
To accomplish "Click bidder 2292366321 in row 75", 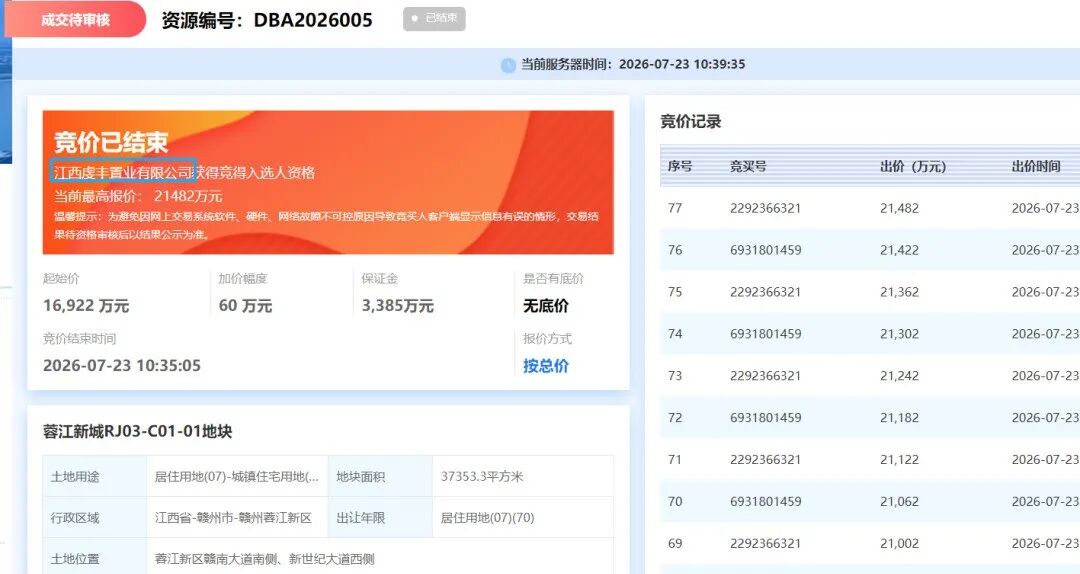I will click(x=765, y=292).
